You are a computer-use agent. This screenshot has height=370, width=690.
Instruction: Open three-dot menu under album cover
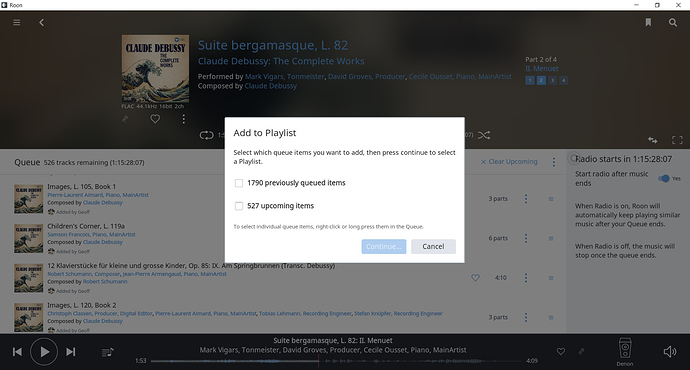click(184, 119)
